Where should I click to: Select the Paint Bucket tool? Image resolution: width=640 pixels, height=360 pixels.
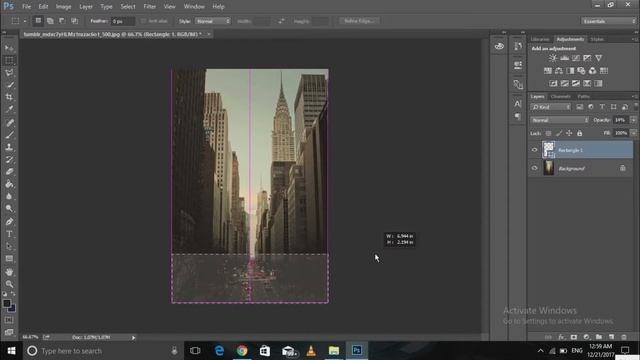point(9,184)
